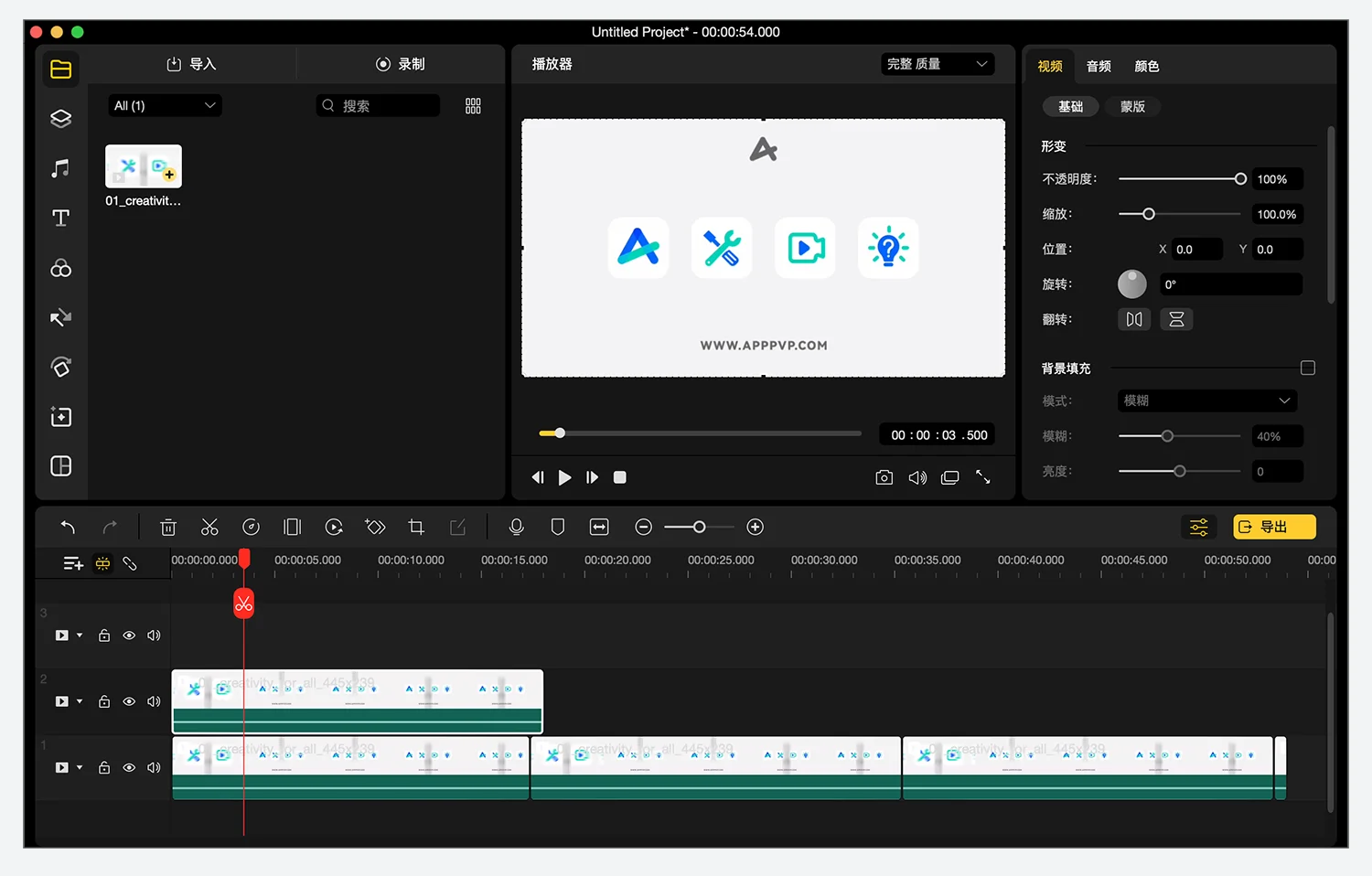Mute track 1 audio

tap(154, 767)
